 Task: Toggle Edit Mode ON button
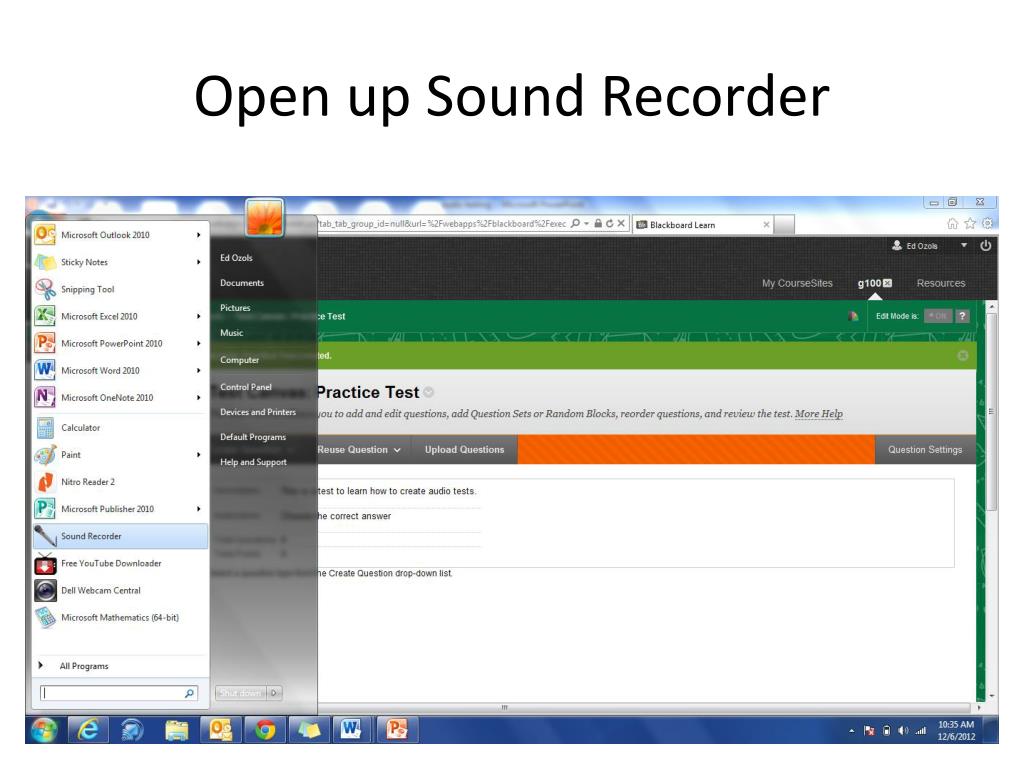(x=938, y=316)
